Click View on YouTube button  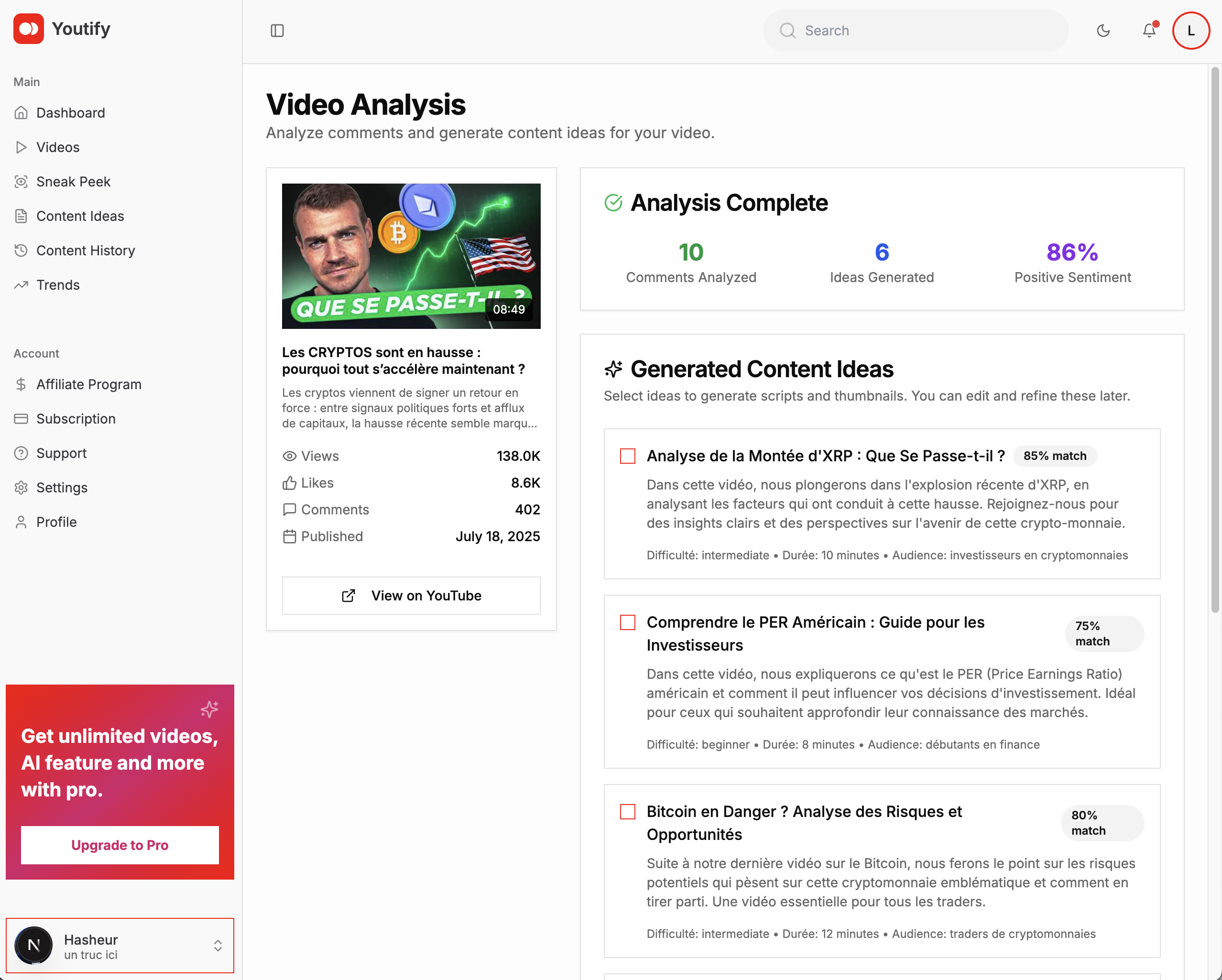pyautogui.click(x=411, y=596)
